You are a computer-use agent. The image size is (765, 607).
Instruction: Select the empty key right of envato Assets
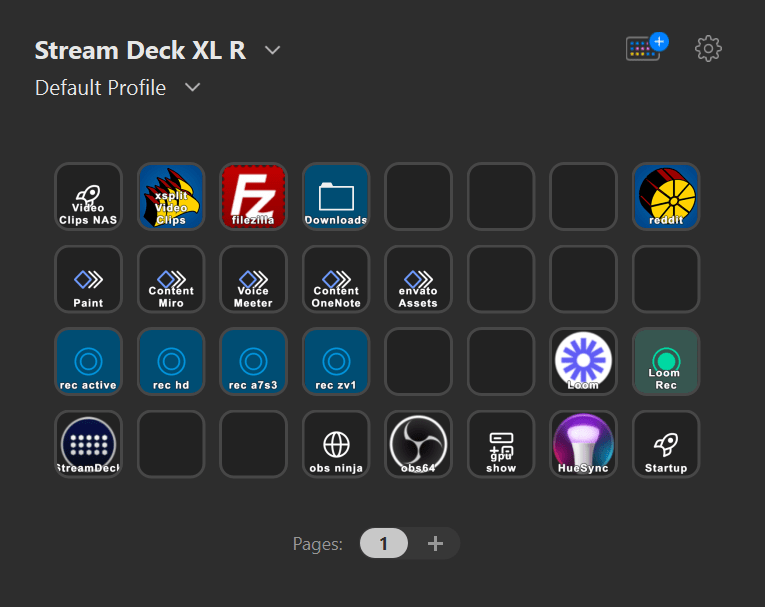click(501, 279)
